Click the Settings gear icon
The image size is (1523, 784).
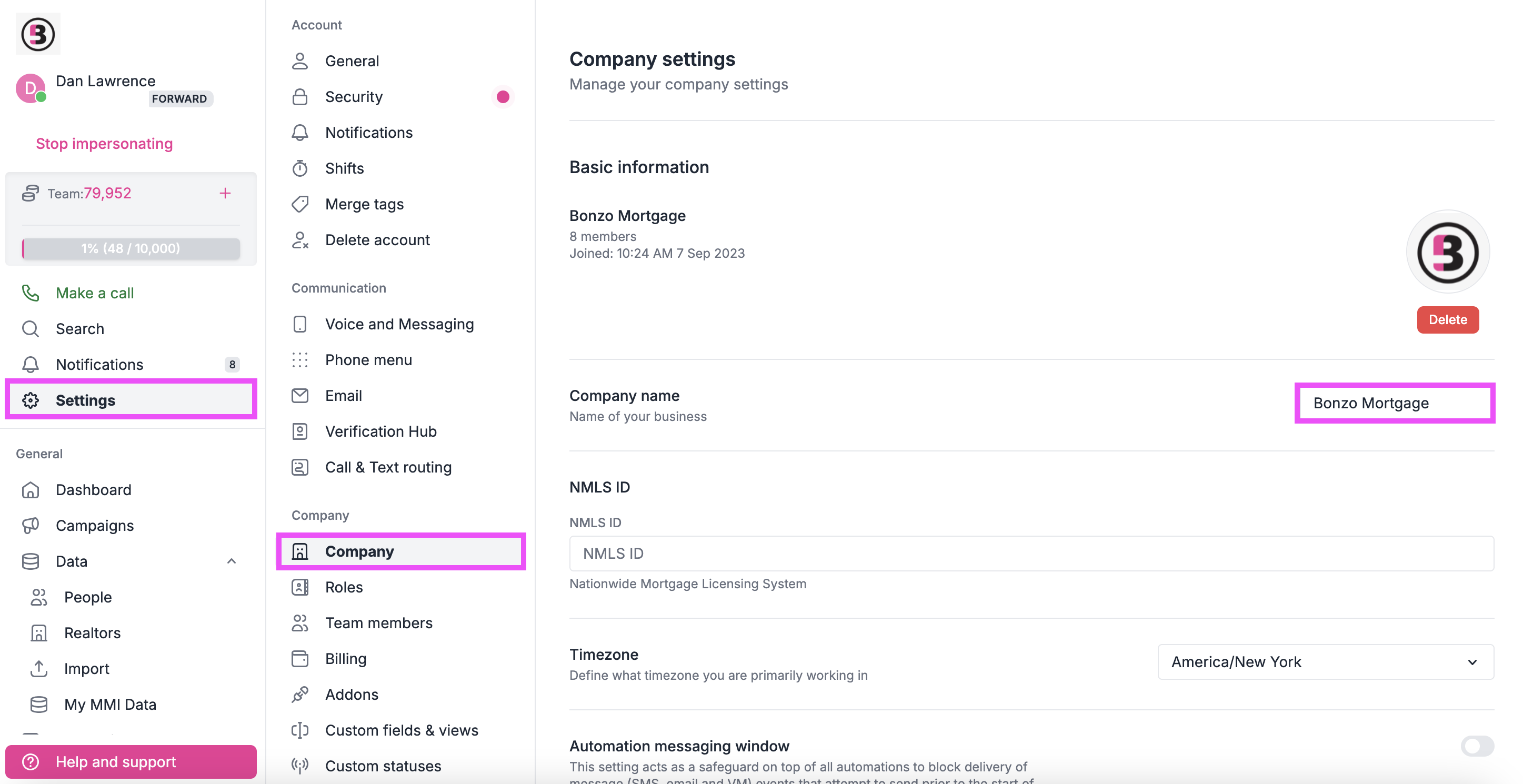30,400
